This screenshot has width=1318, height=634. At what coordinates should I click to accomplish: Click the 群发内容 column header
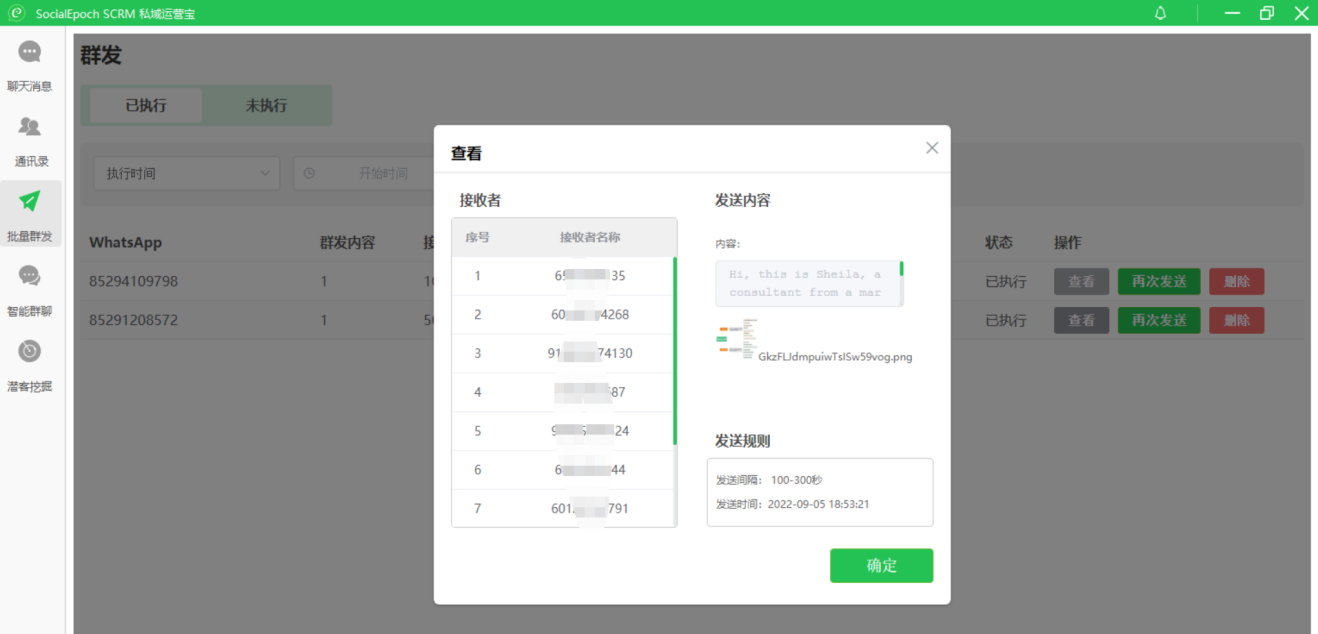point(347,242)
